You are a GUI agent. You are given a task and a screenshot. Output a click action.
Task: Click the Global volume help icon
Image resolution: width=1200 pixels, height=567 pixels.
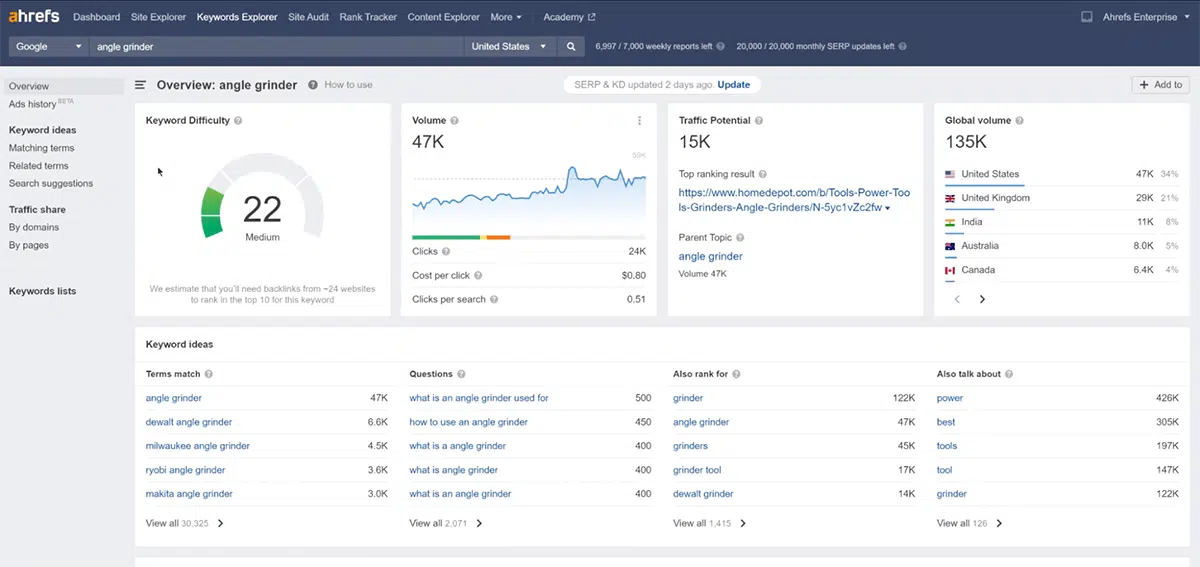pyautogui.click(x=1020, y=121)
